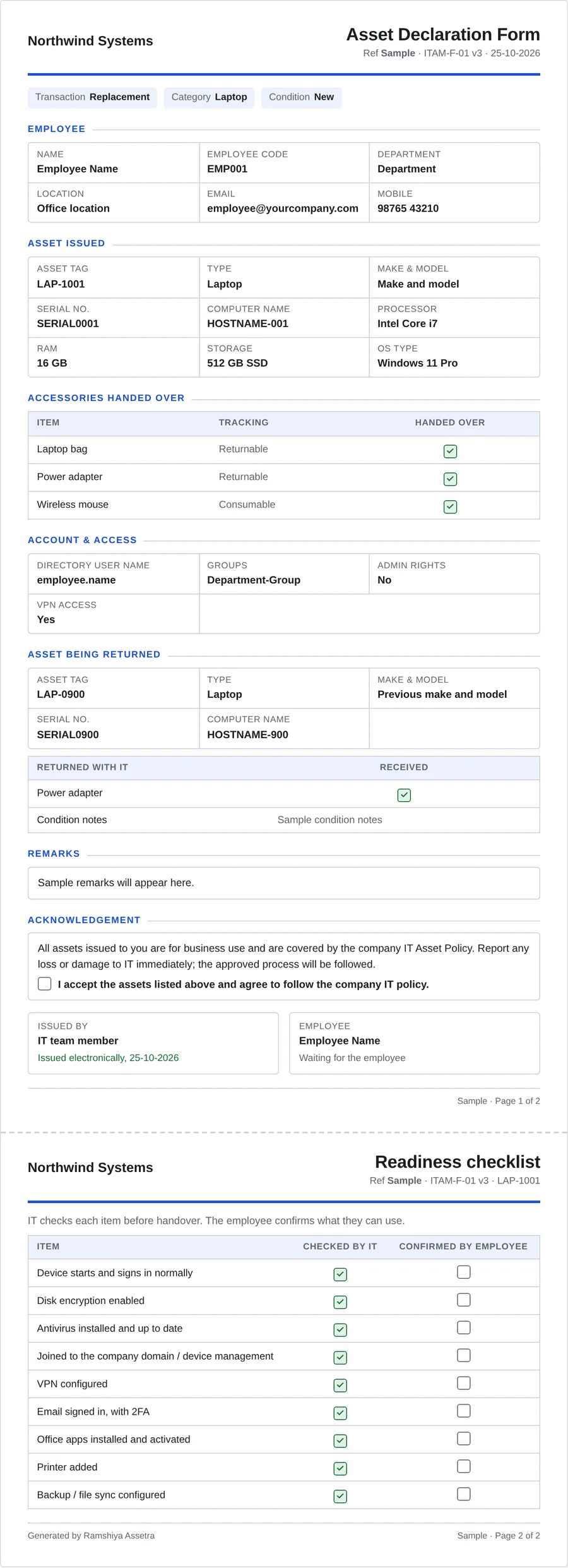Screen dimensions: 568x1568
Task: Toggle IT check for Backup / file sync configured
Action: point(340,1497)
